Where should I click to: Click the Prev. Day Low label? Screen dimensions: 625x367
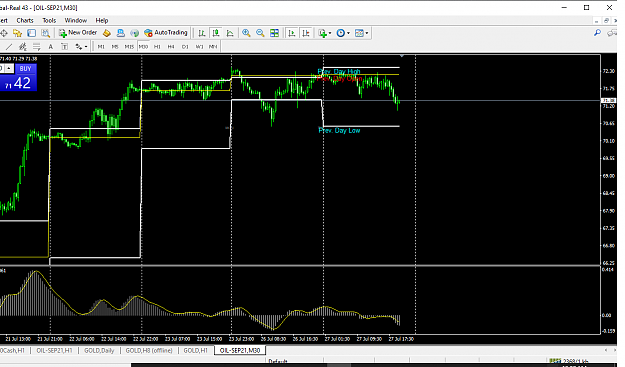(x=339, y=130)
